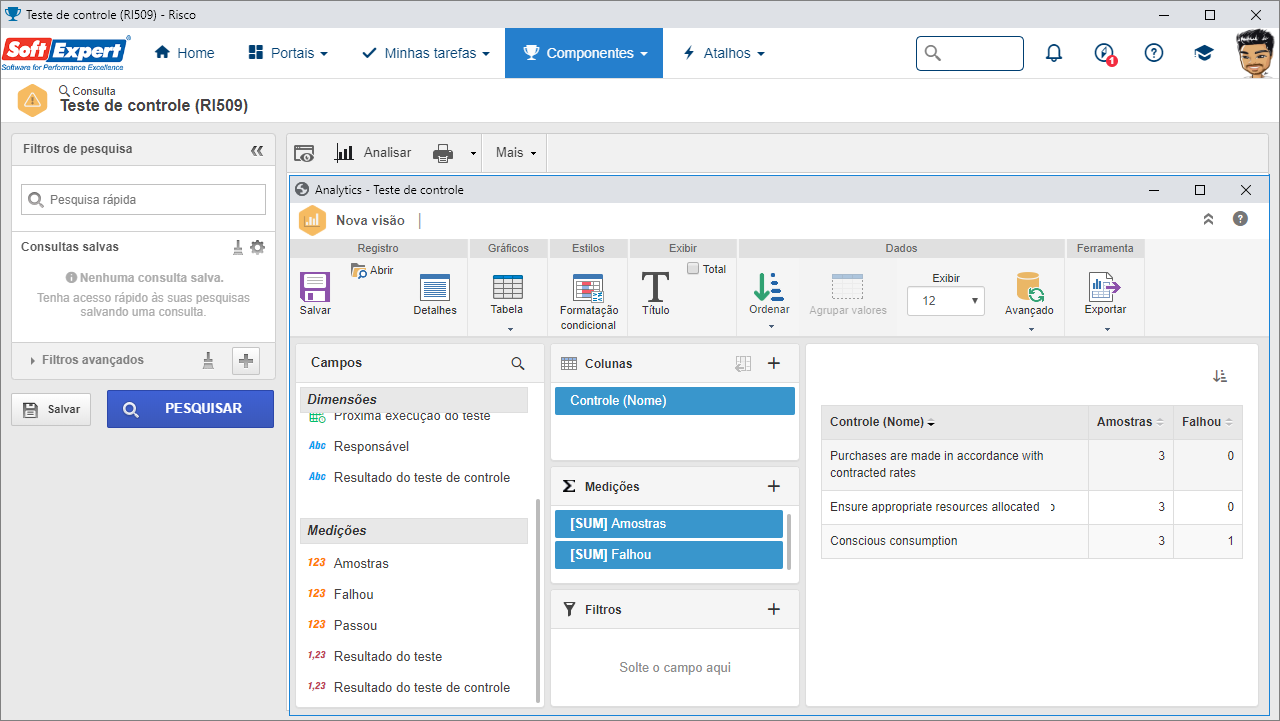The image size is (1280, 721).
Task: Open saved queries settings gear
Action: pyautogui.click(x=258, y=247)
